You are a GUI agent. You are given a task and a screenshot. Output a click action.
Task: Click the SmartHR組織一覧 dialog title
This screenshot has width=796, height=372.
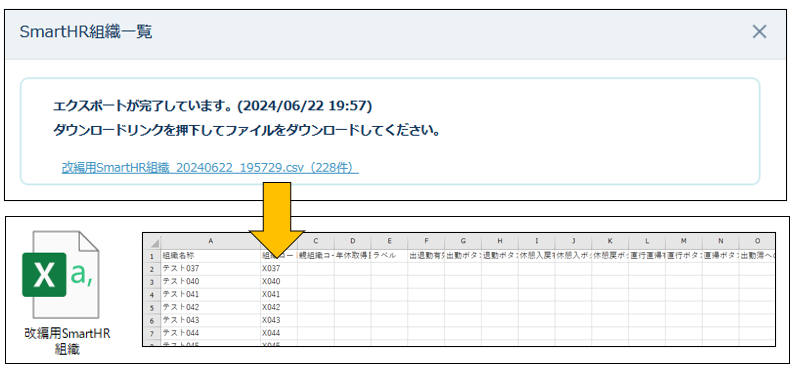coord(86,32)
